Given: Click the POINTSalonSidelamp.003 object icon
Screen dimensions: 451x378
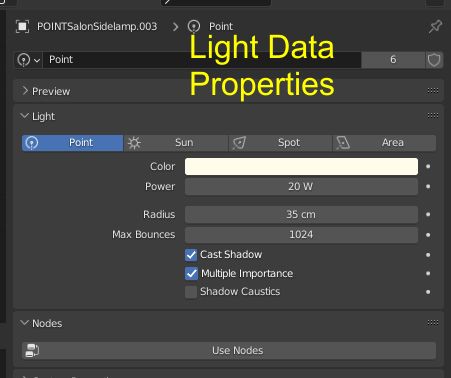Looking at the screenshot, I should click(x=23, y=26).
